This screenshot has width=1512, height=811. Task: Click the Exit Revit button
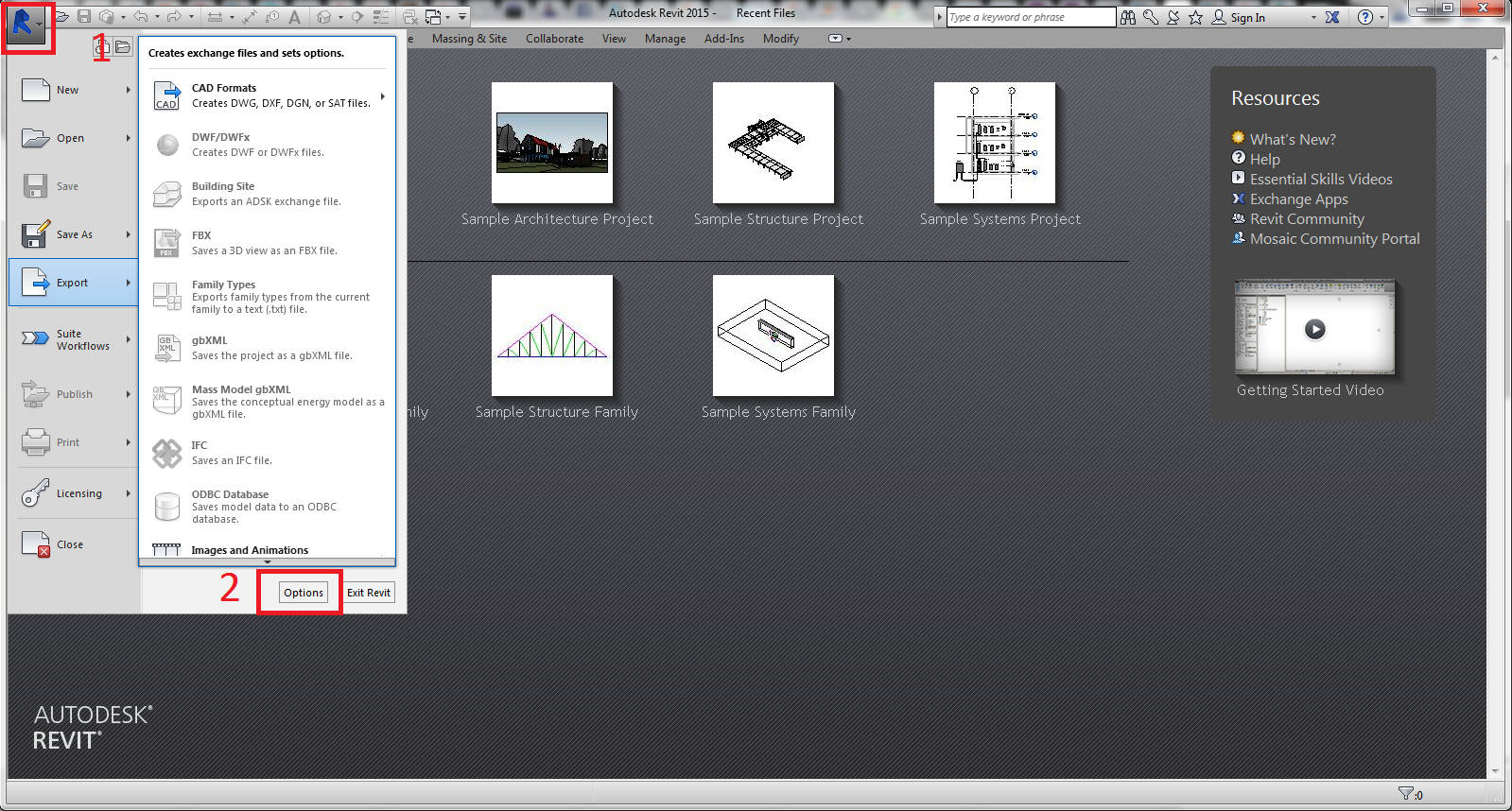point(369,593)
